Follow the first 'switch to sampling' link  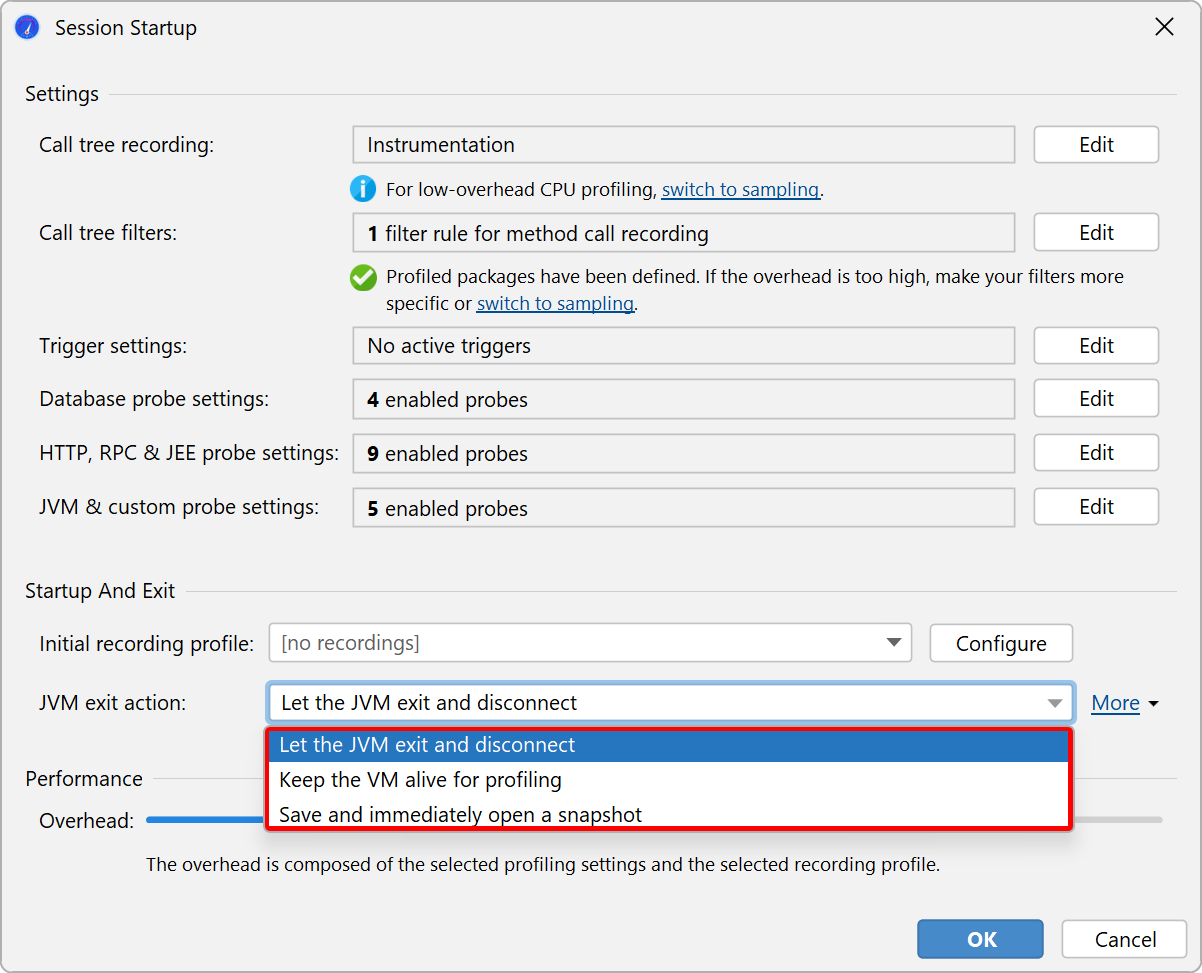740,190
